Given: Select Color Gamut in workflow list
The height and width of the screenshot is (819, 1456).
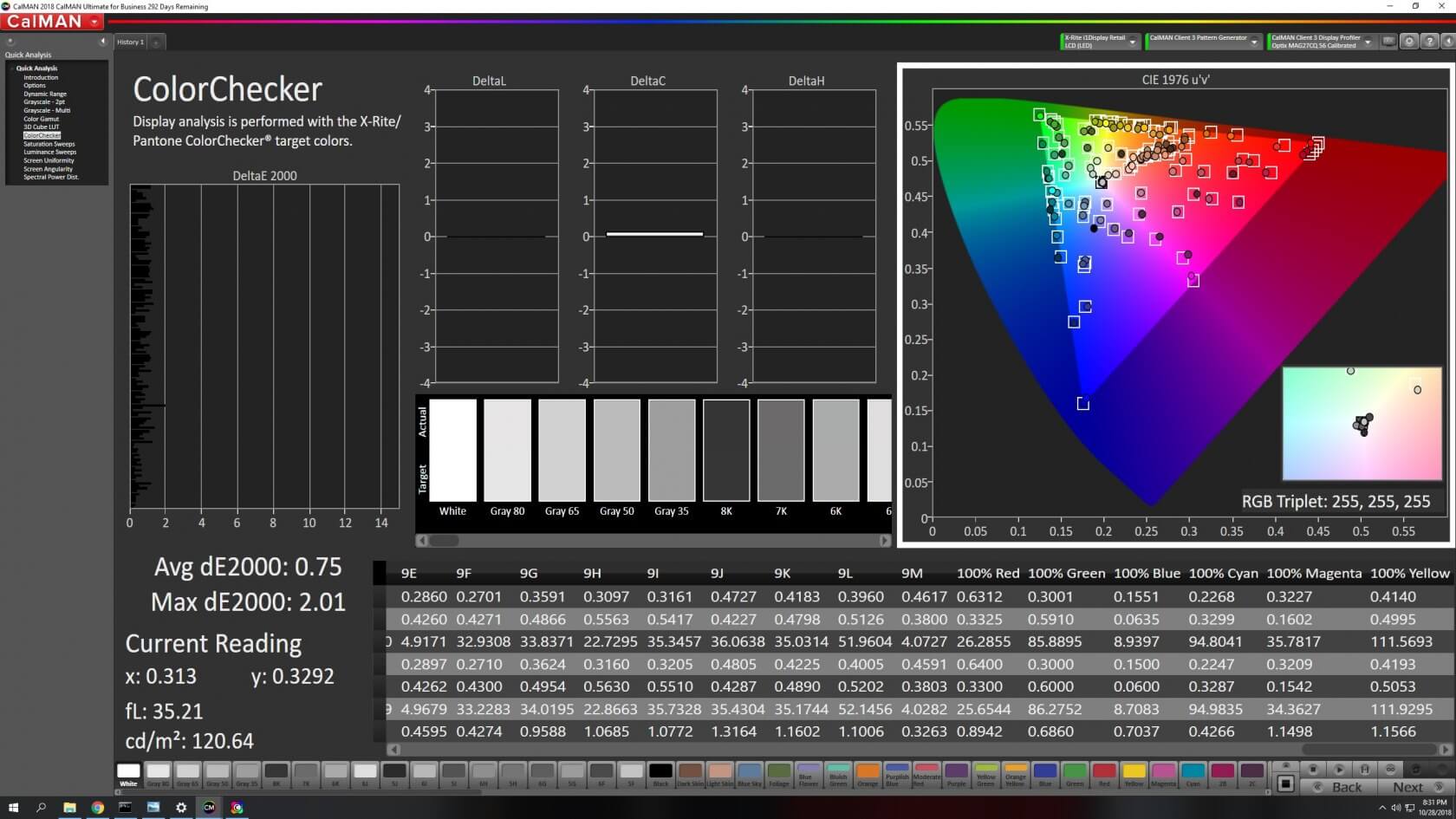Looking at the screenshot, I should tap(42, 119).
